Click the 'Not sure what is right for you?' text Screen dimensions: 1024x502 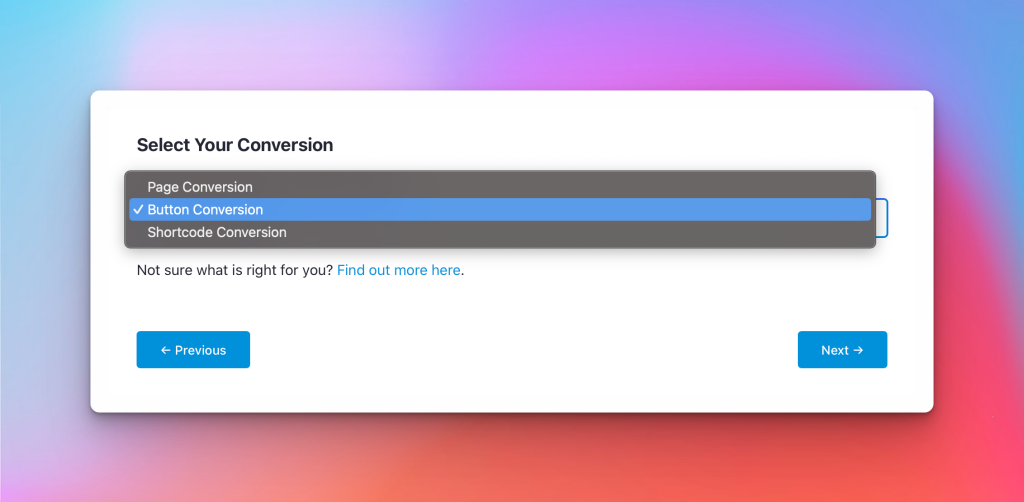pos(235,270)
